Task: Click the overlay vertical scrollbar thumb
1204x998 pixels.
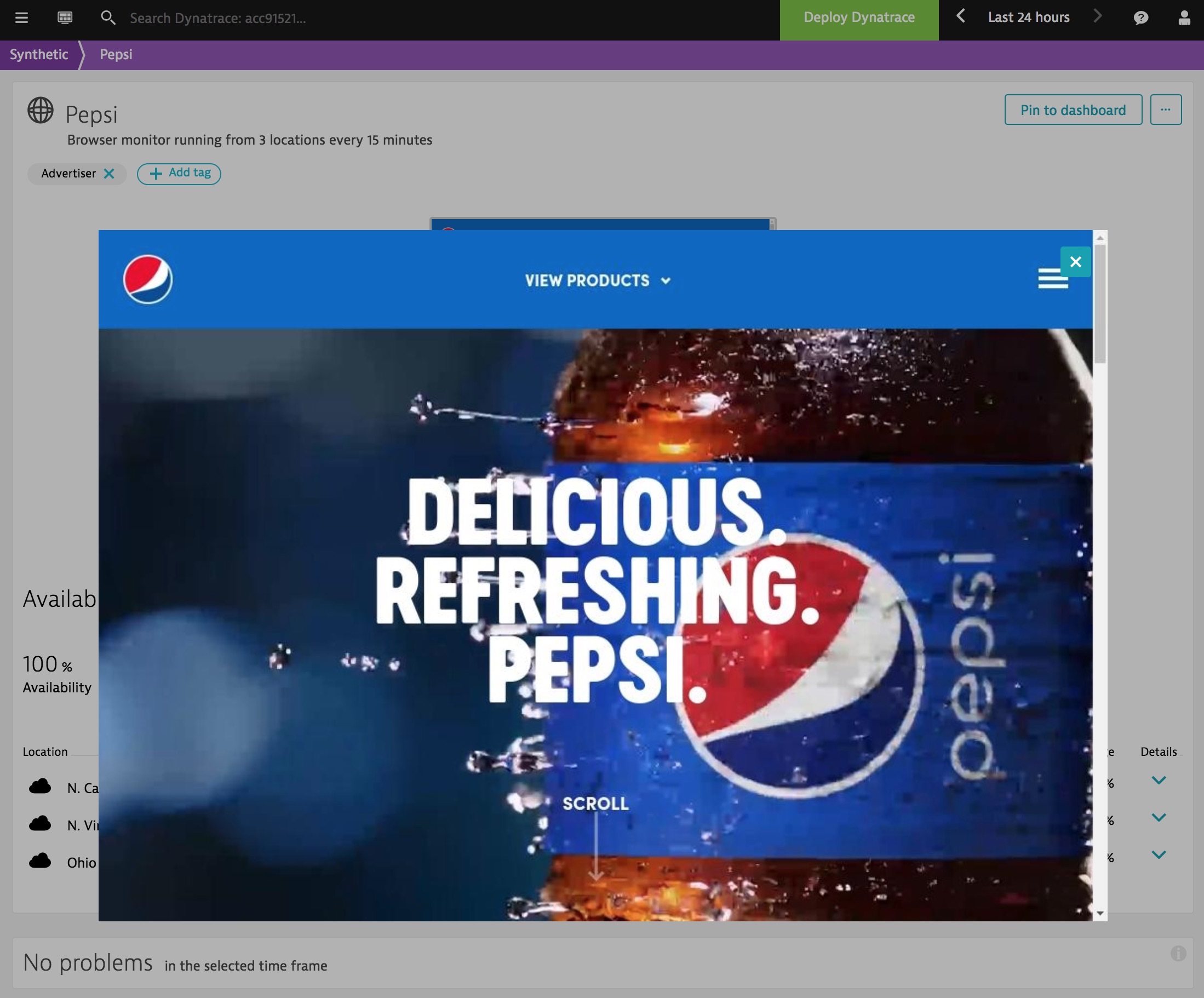Action: tap(1100, 304)
